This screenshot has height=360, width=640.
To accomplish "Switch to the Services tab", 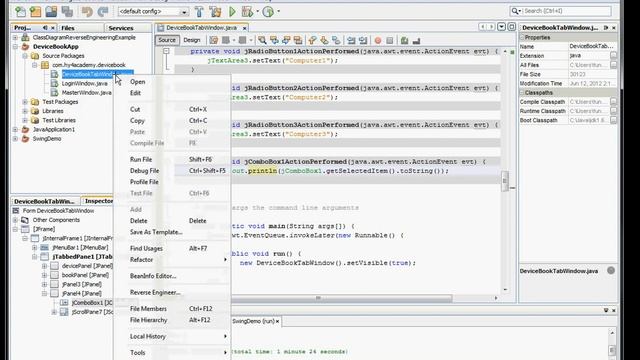I will coord(121,28).
